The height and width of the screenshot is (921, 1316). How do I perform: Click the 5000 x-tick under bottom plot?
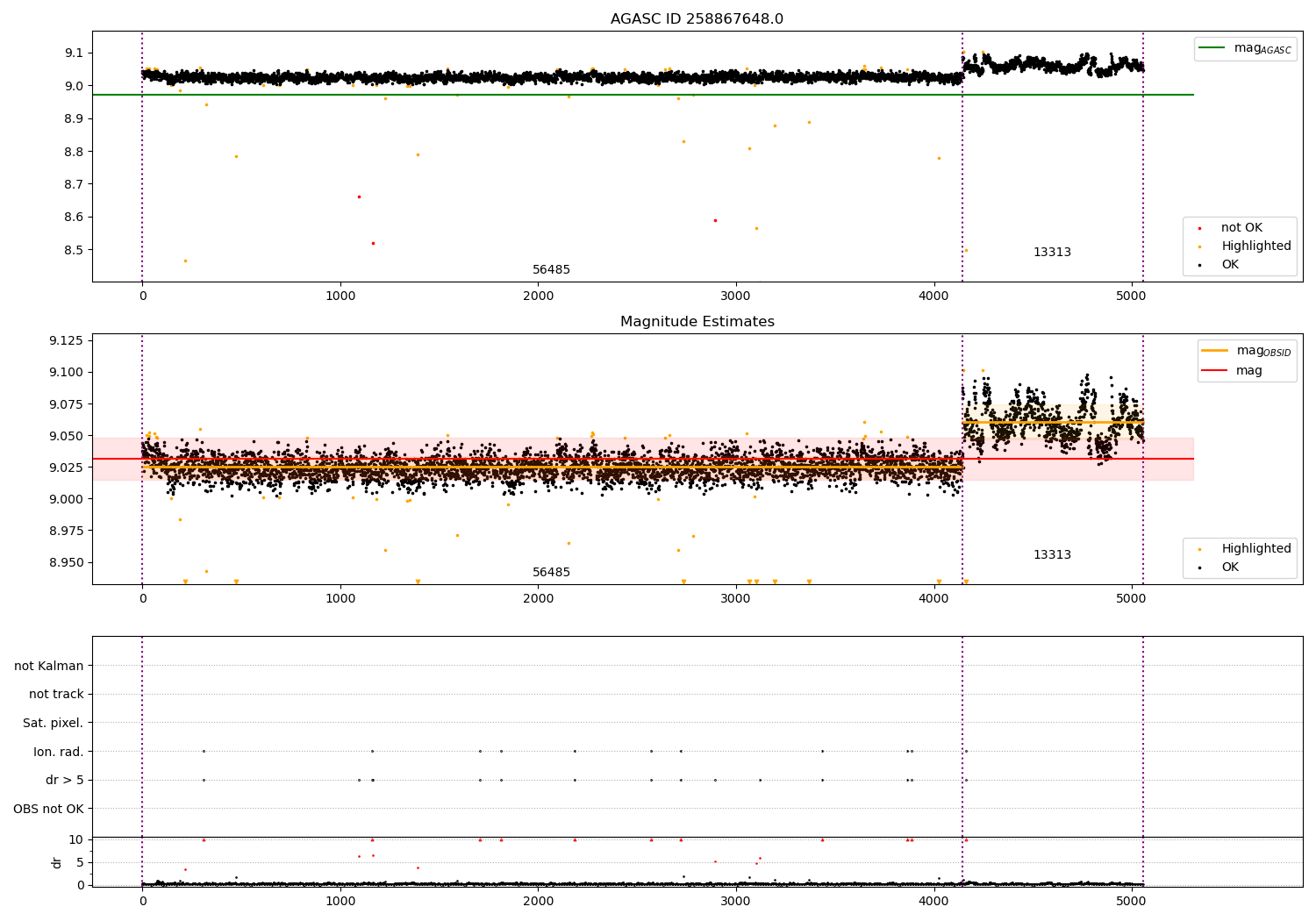(x=1132, y=902)
